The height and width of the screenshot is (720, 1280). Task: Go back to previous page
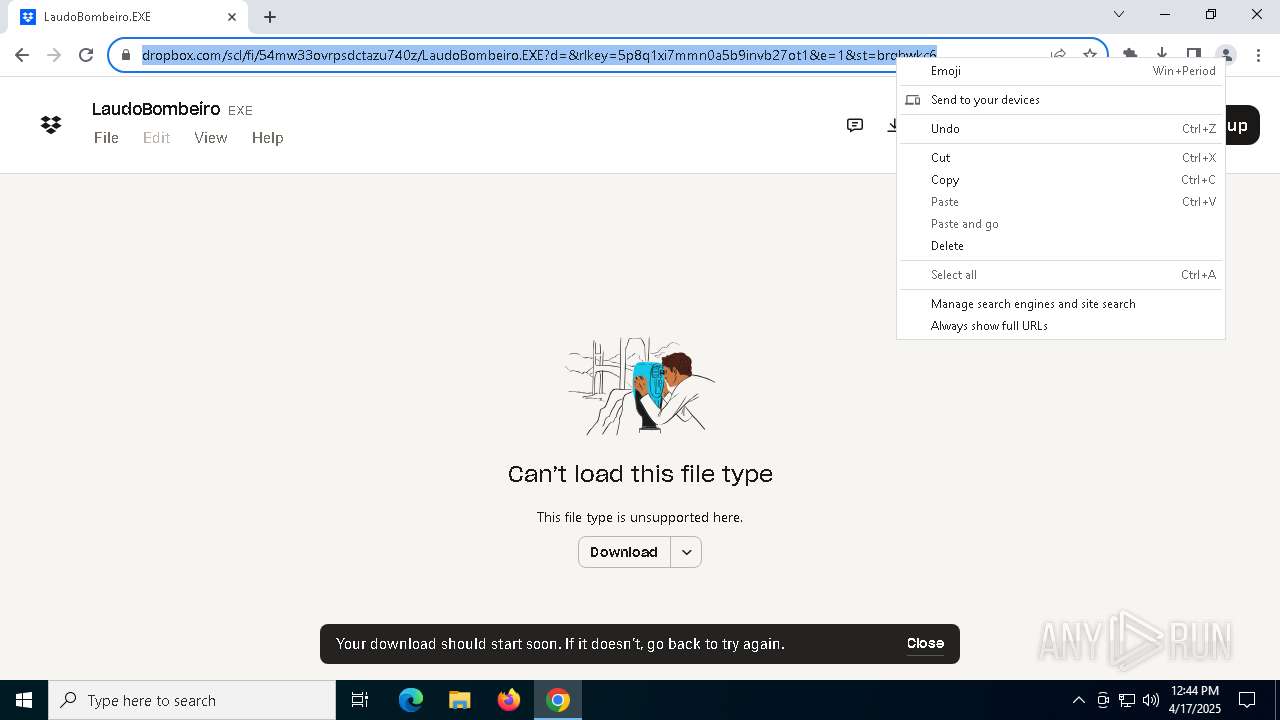click(22, 55)
